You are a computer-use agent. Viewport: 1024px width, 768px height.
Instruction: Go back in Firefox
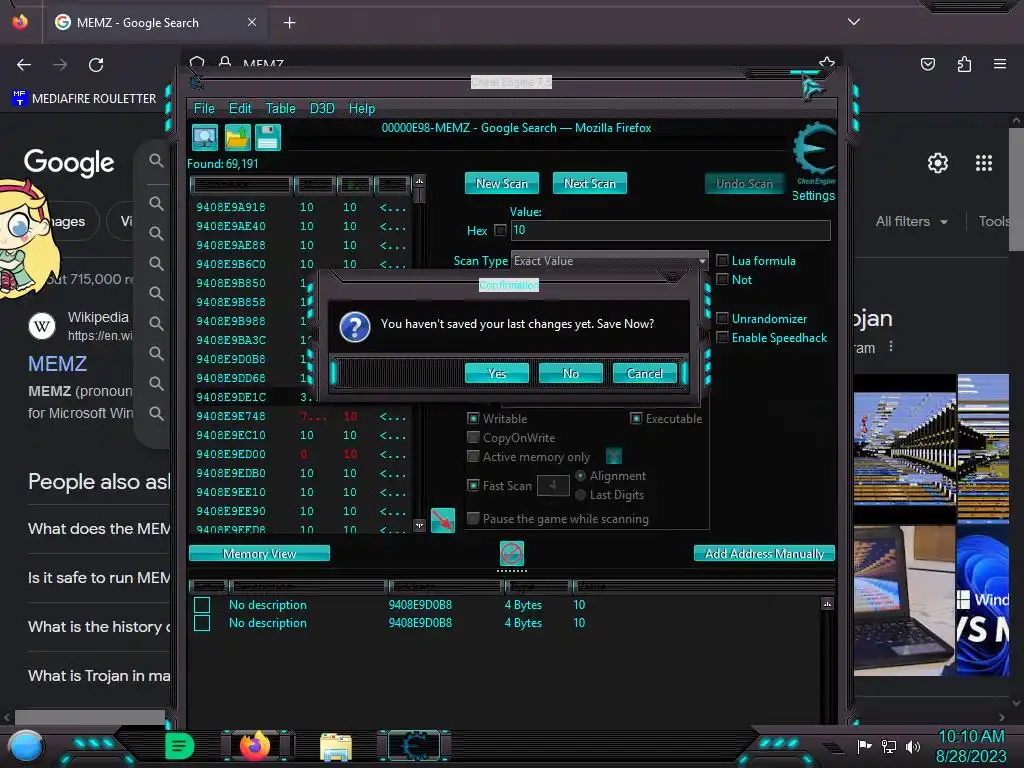(24, 65)
